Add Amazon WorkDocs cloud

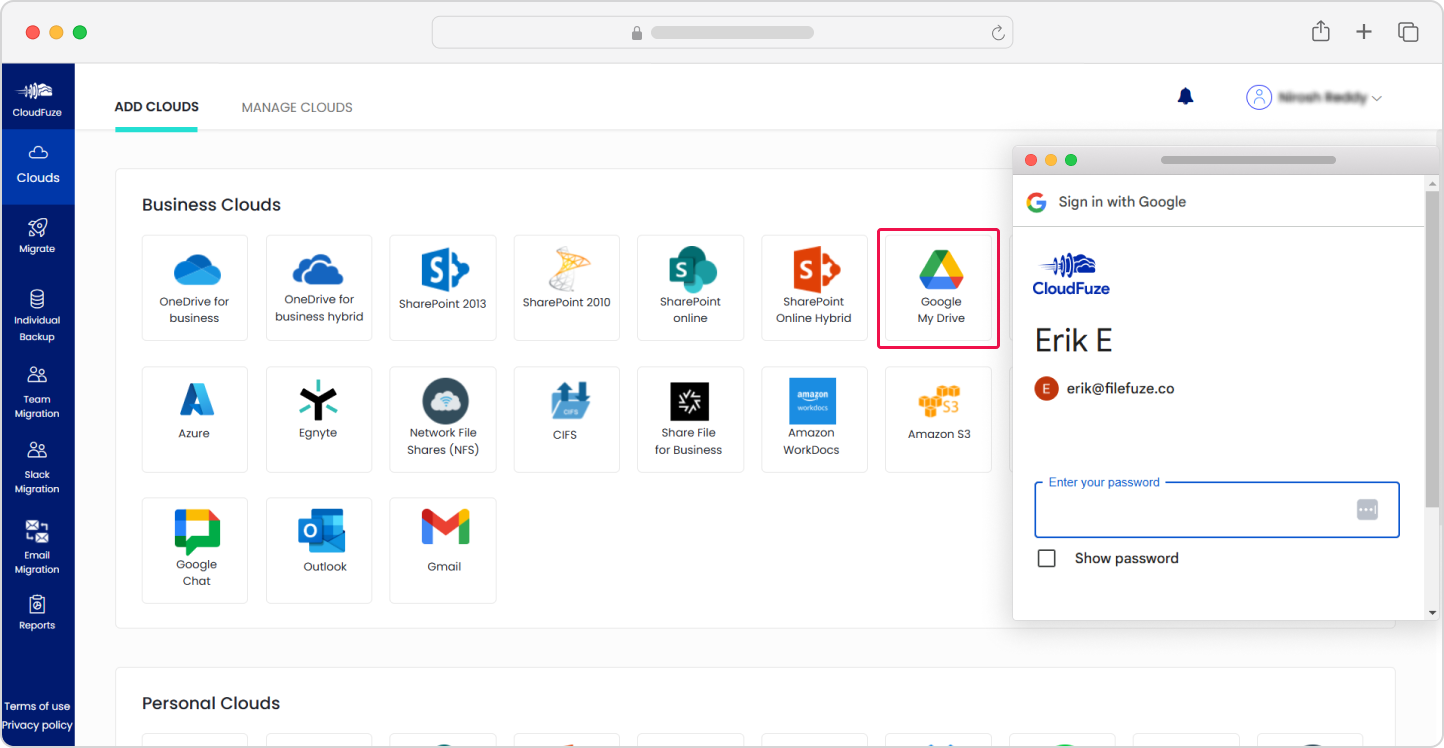coord(814,419)
